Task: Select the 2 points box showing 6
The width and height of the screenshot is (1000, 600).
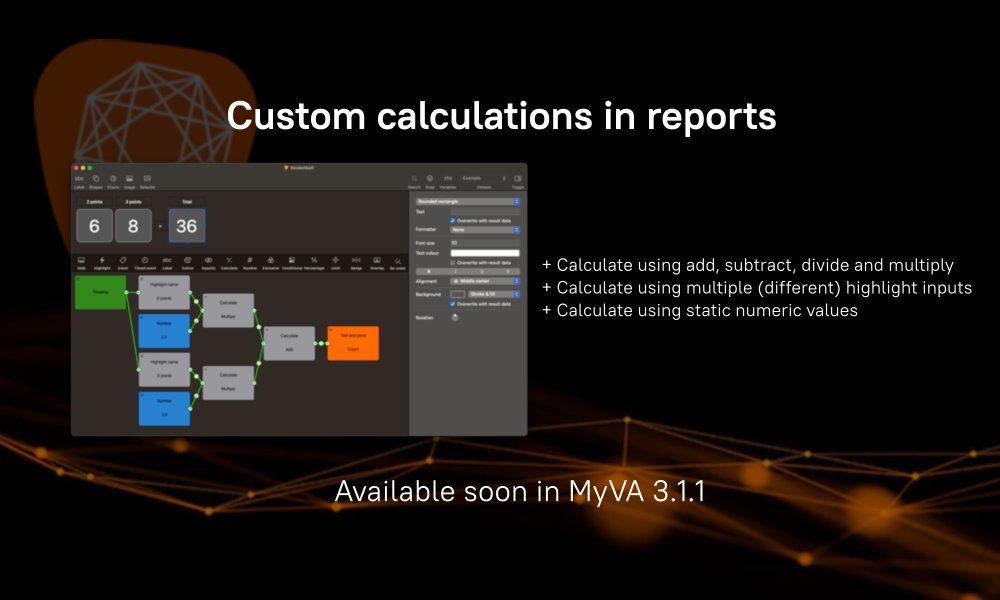Action: pyautogui.click(x=94, y=226)
